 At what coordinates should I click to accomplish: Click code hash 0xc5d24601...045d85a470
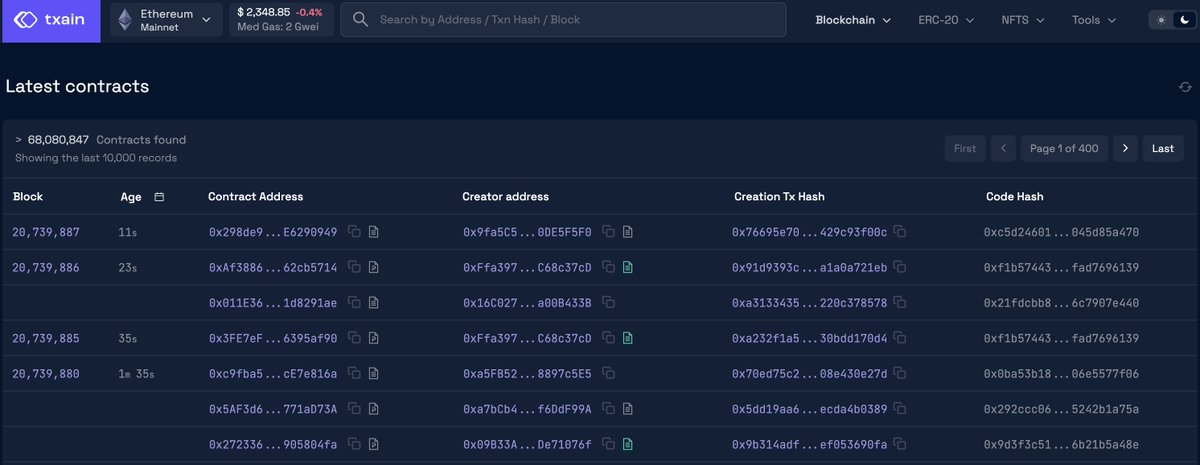[x=1062, y=232]
